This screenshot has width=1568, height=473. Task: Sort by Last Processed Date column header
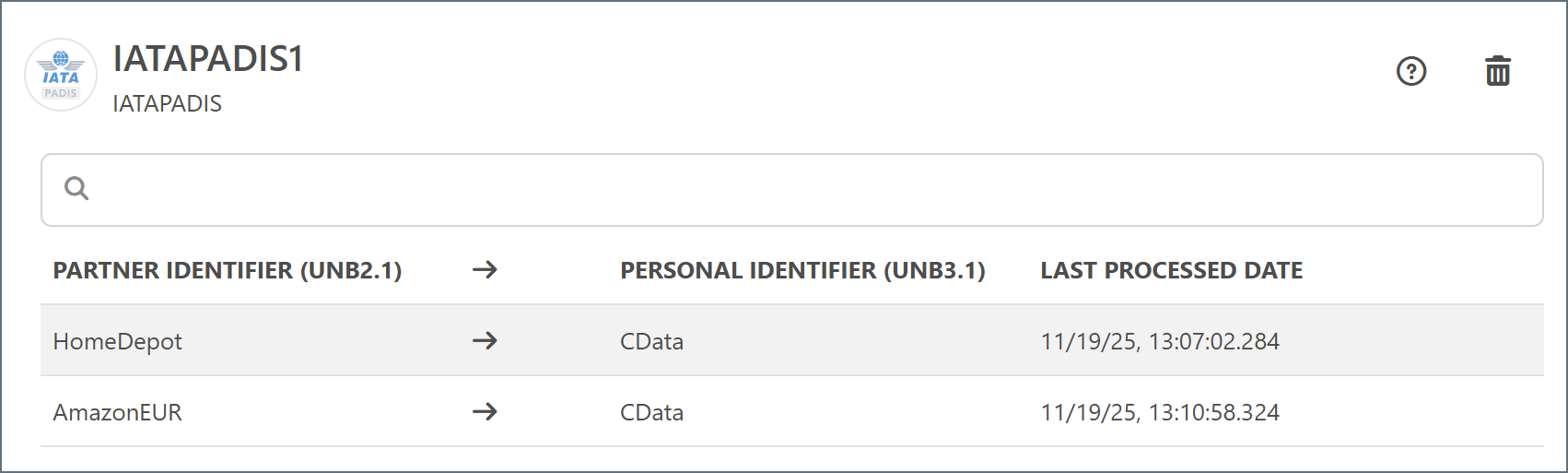tap(1171, 271)
